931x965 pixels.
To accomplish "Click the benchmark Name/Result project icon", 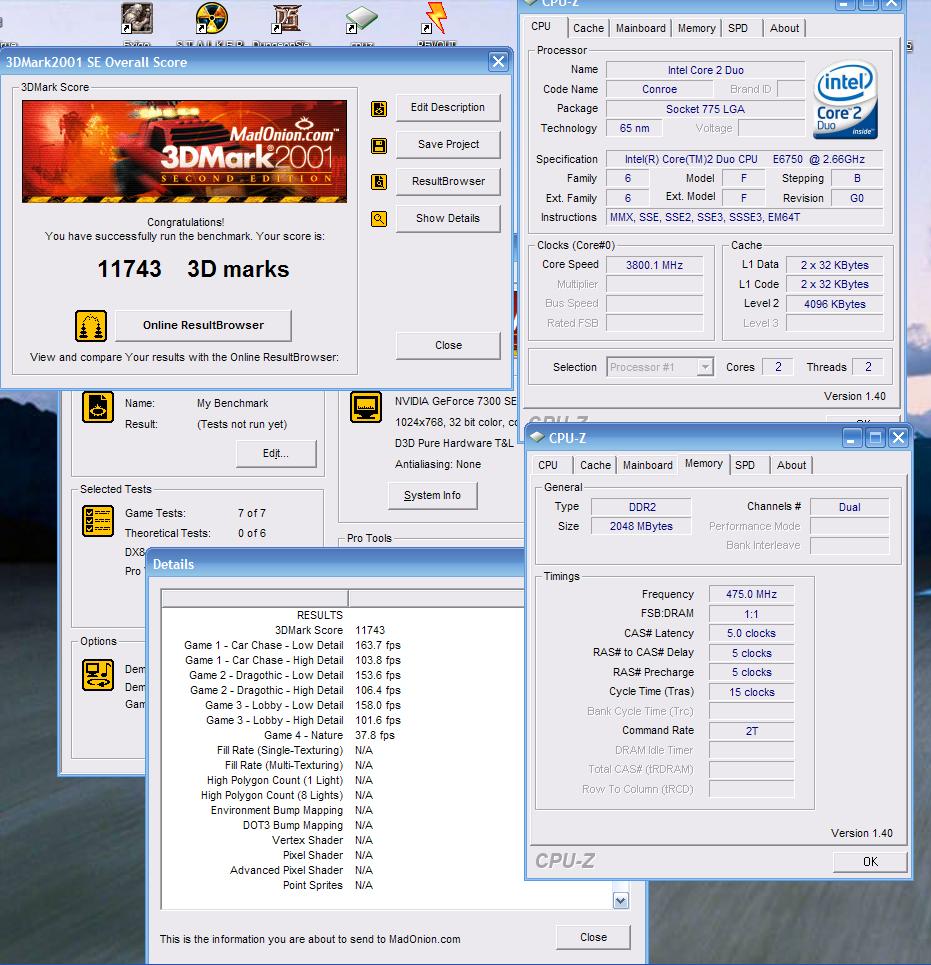I will pyautogui.click(x=98, y=407).
